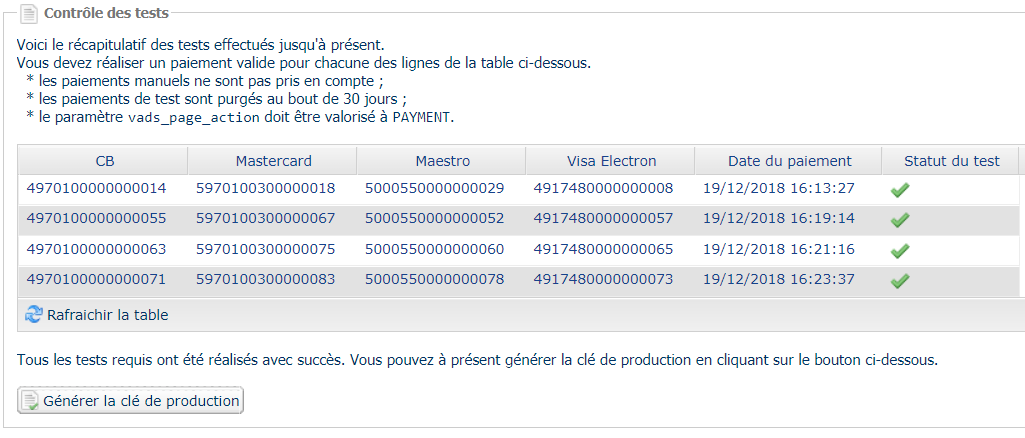Click green checkmark for 16:23:37 payment

tap(900, 281)
